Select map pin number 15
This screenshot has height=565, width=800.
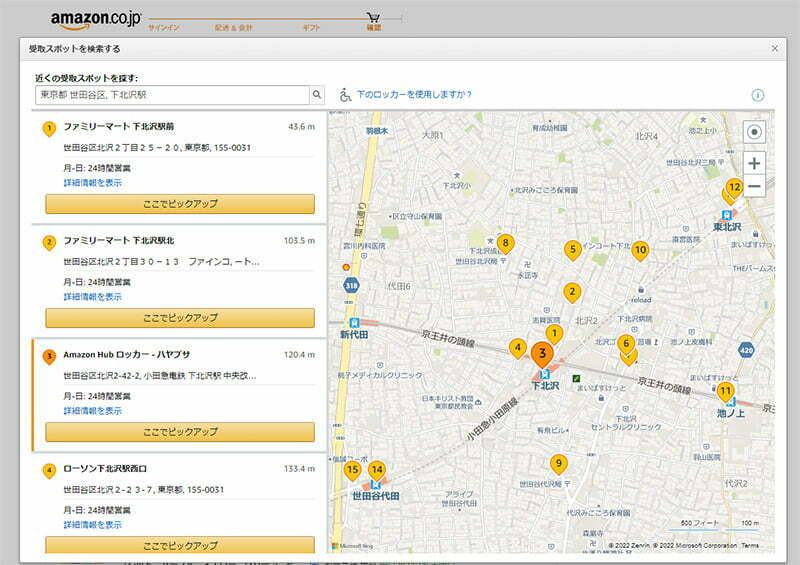coord(352,471)
